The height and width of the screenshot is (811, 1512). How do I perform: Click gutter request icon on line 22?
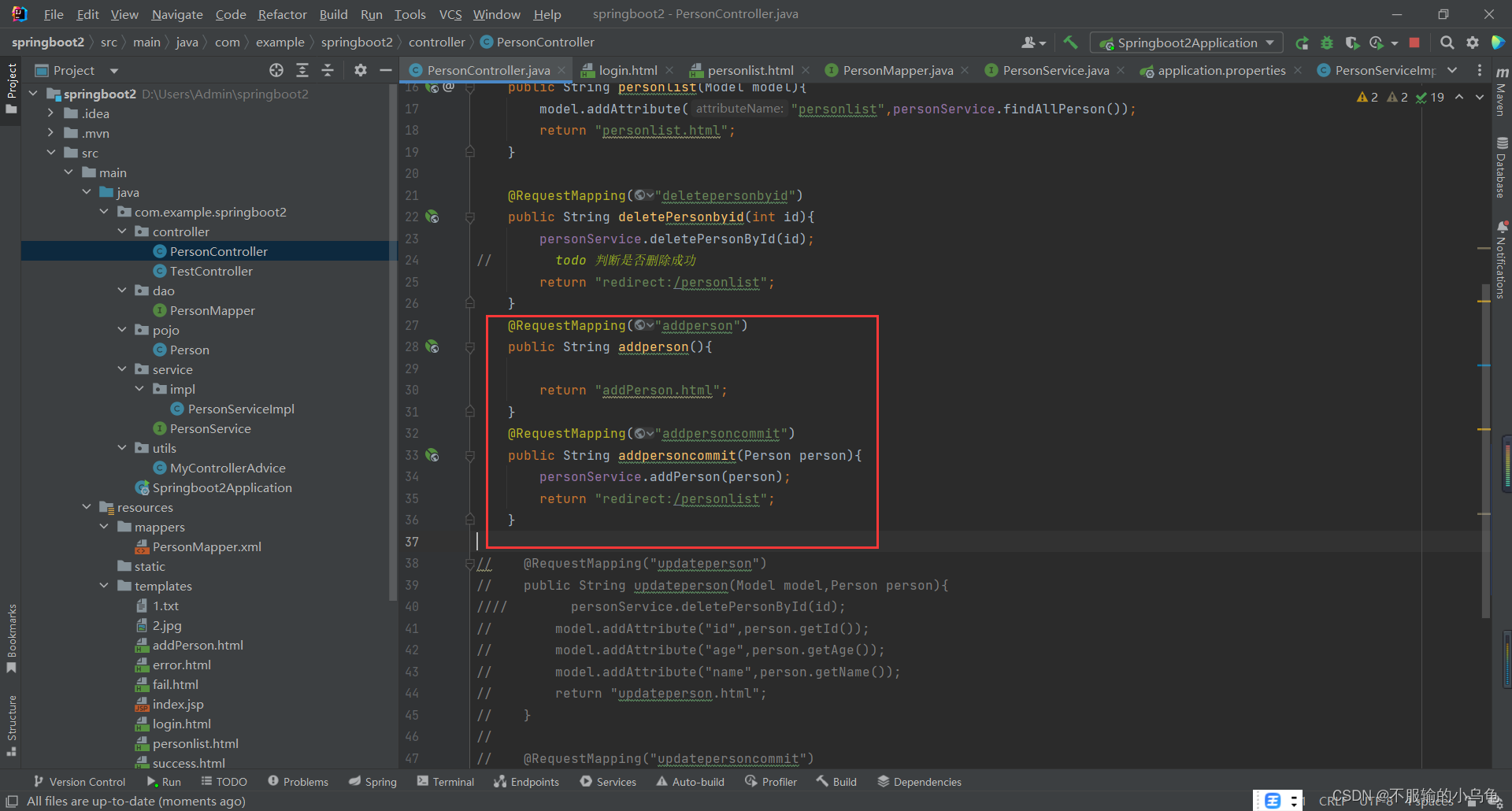[x=432, y=217]
